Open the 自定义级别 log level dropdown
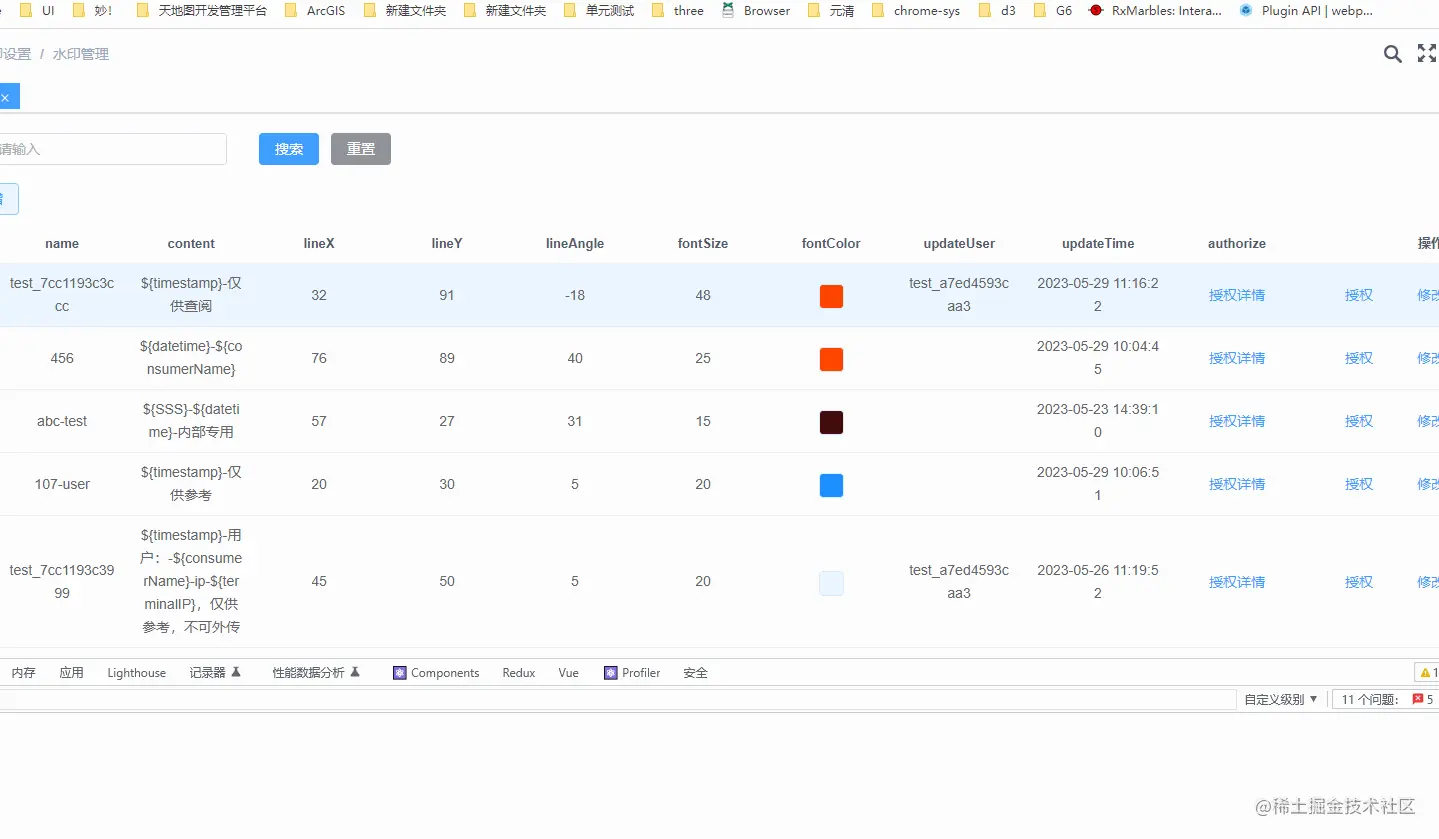The height and width of the screenshot is (839, 1439). [x=1281, y=700]
